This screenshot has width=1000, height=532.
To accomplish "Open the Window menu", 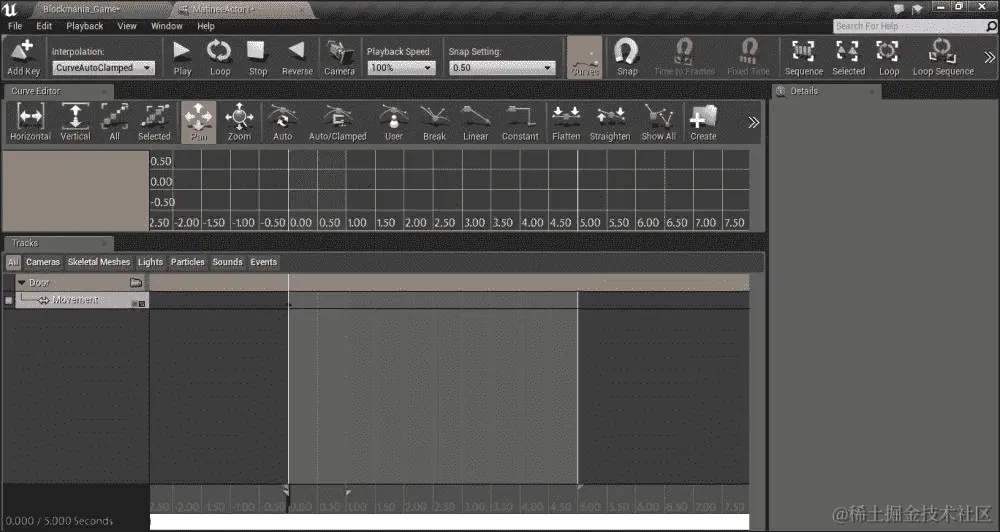I will [x=166, y=26].
